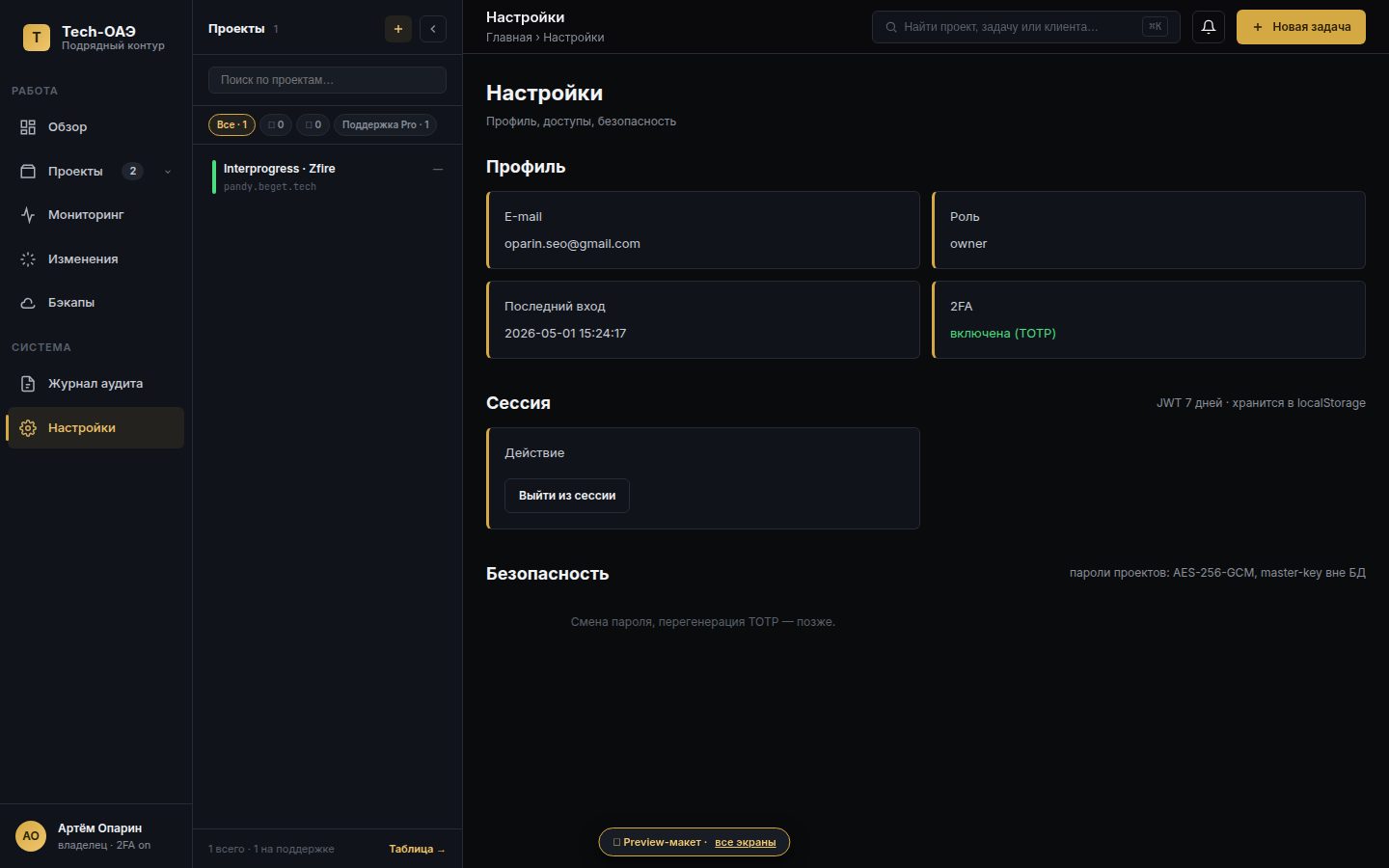Click the Проекты folder icon in sidebar
The height and width of the screenshot is (868, 1389).
(28, 172)
